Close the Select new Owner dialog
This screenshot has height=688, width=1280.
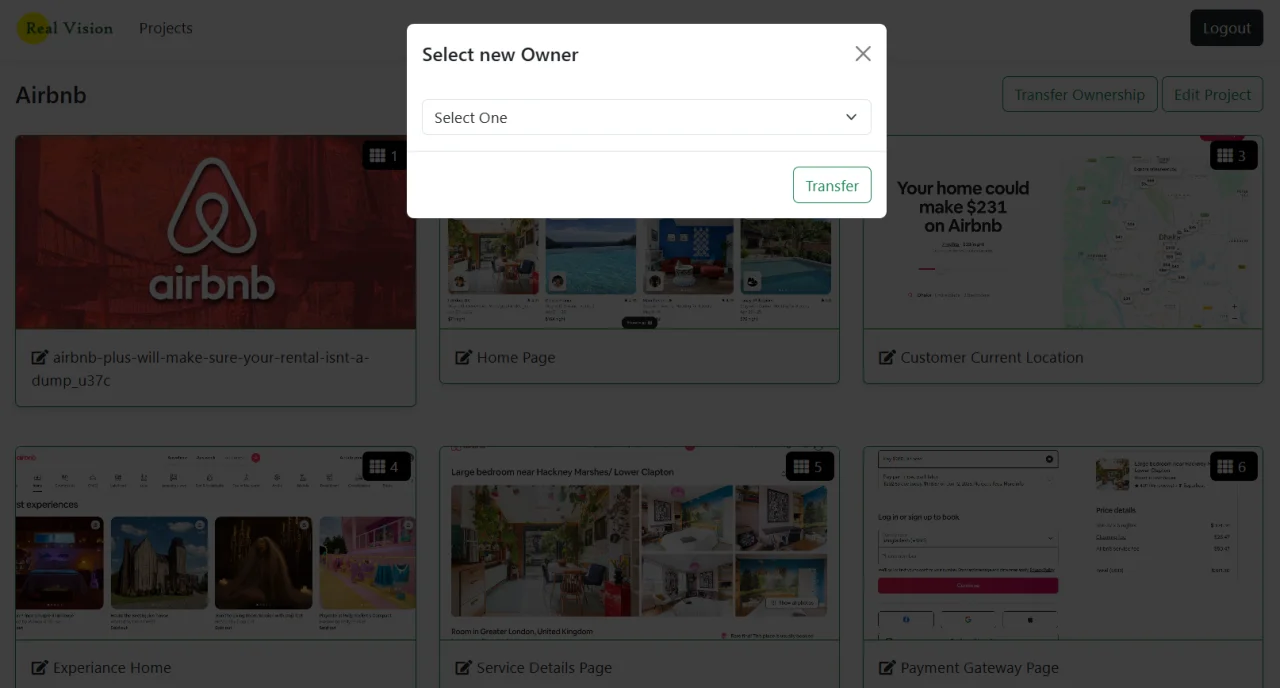point(863,54)
